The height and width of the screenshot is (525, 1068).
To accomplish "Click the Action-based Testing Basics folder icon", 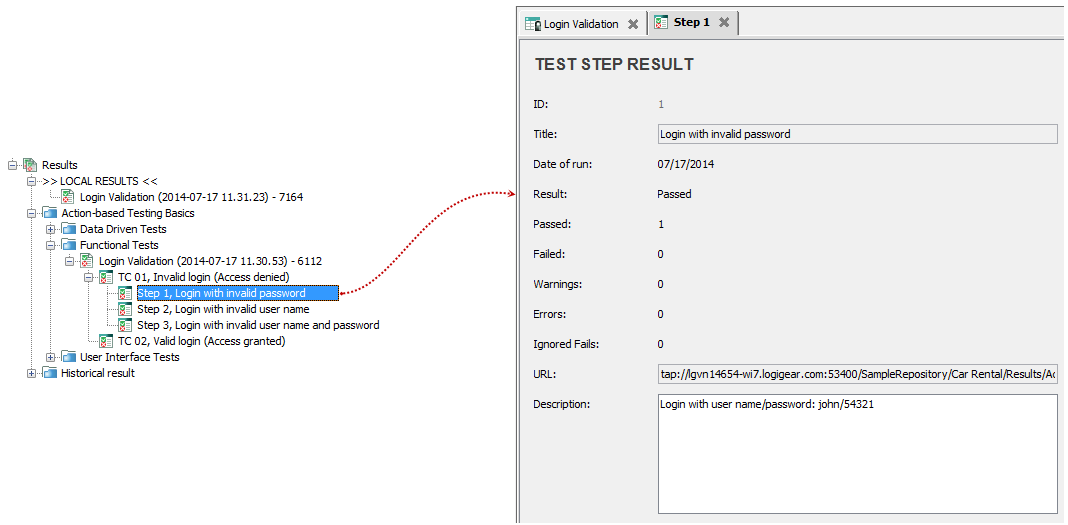I will pyautogui.click(x=49, y=213).
